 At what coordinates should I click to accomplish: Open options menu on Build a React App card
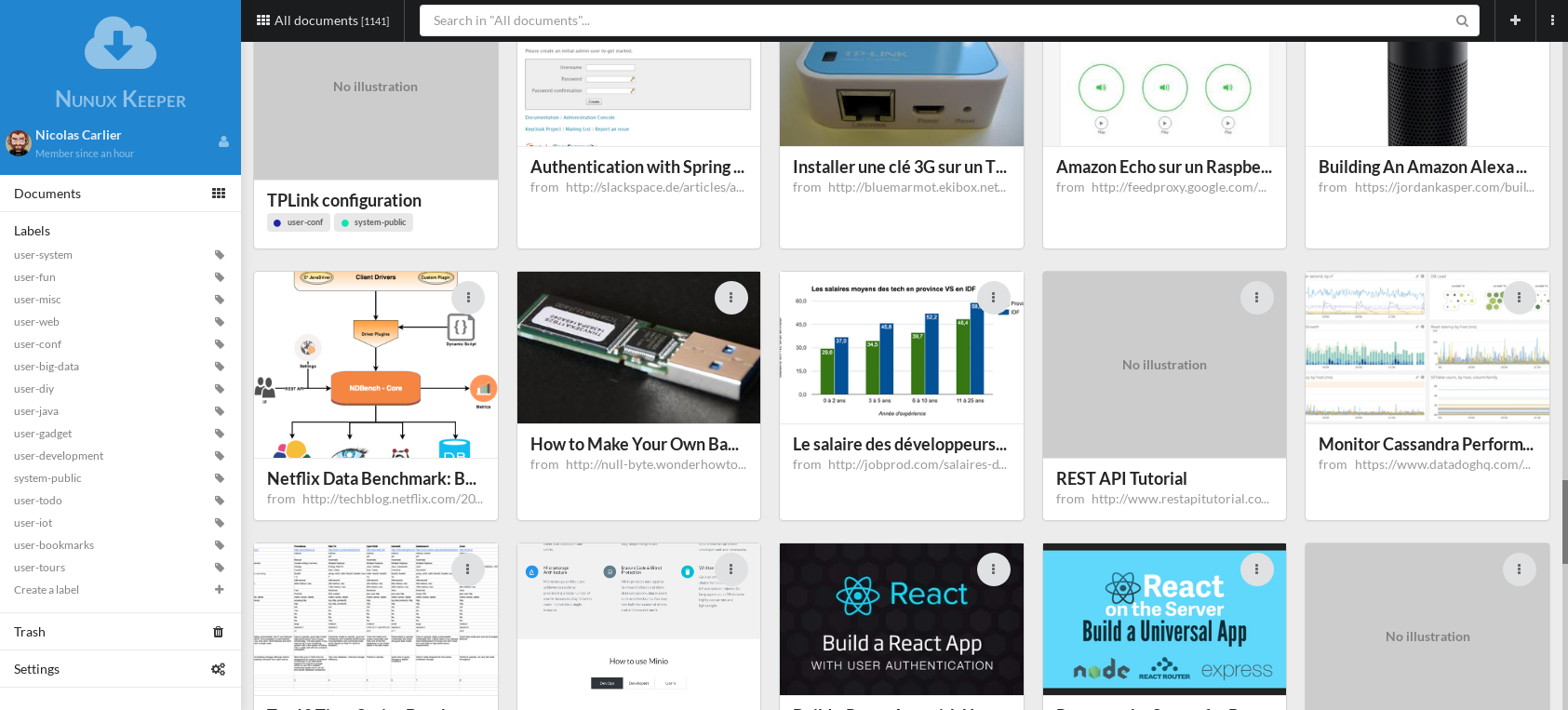994,569
